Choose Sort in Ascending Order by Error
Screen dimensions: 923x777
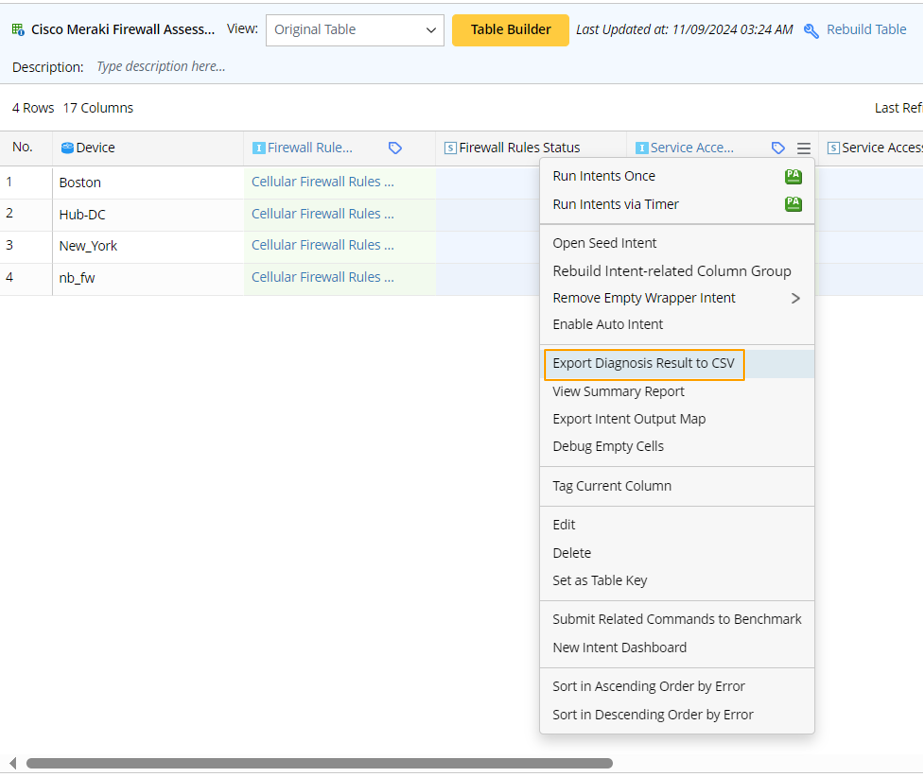(x=648, y=686)
